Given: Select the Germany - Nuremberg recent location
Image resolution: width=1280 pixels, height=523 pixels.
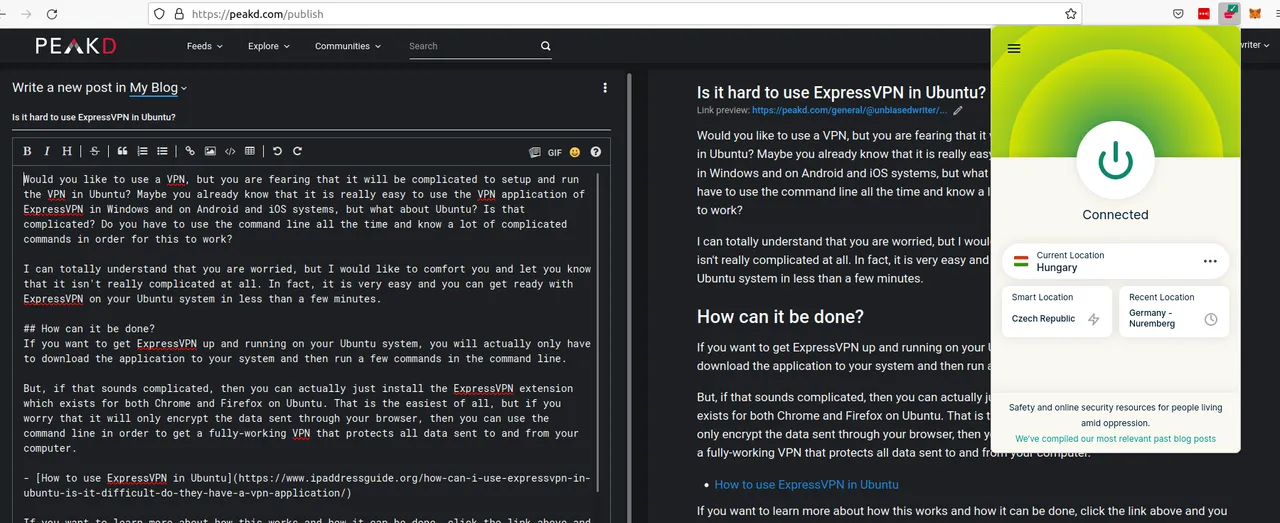Looking at the screenshot, I should coord(1174,311).
